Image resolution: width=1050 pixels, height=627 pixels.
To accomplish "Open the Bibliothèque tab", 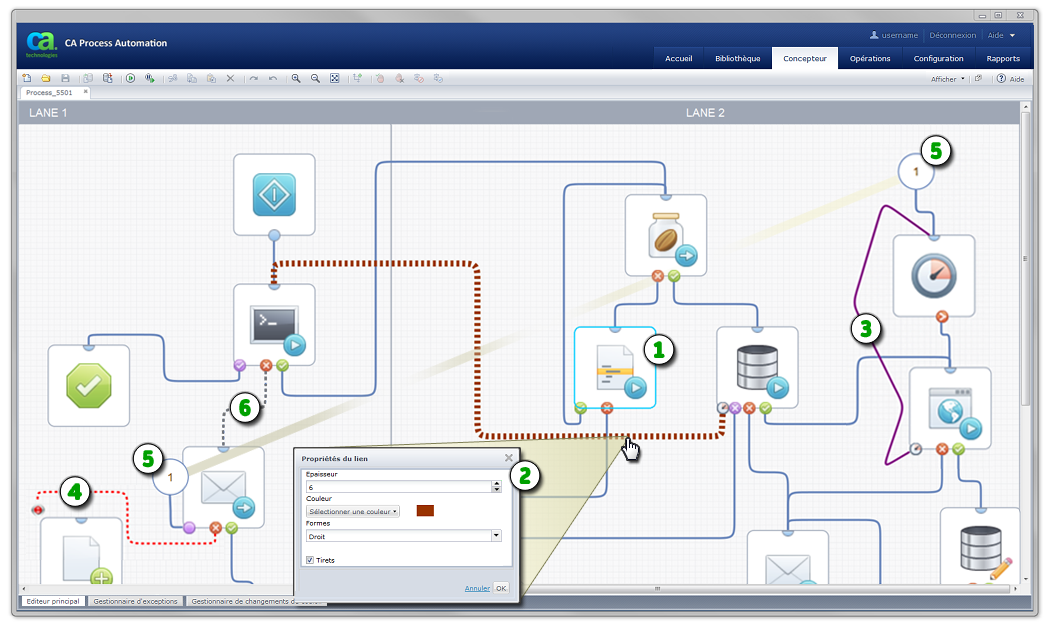I will (737, 58).
